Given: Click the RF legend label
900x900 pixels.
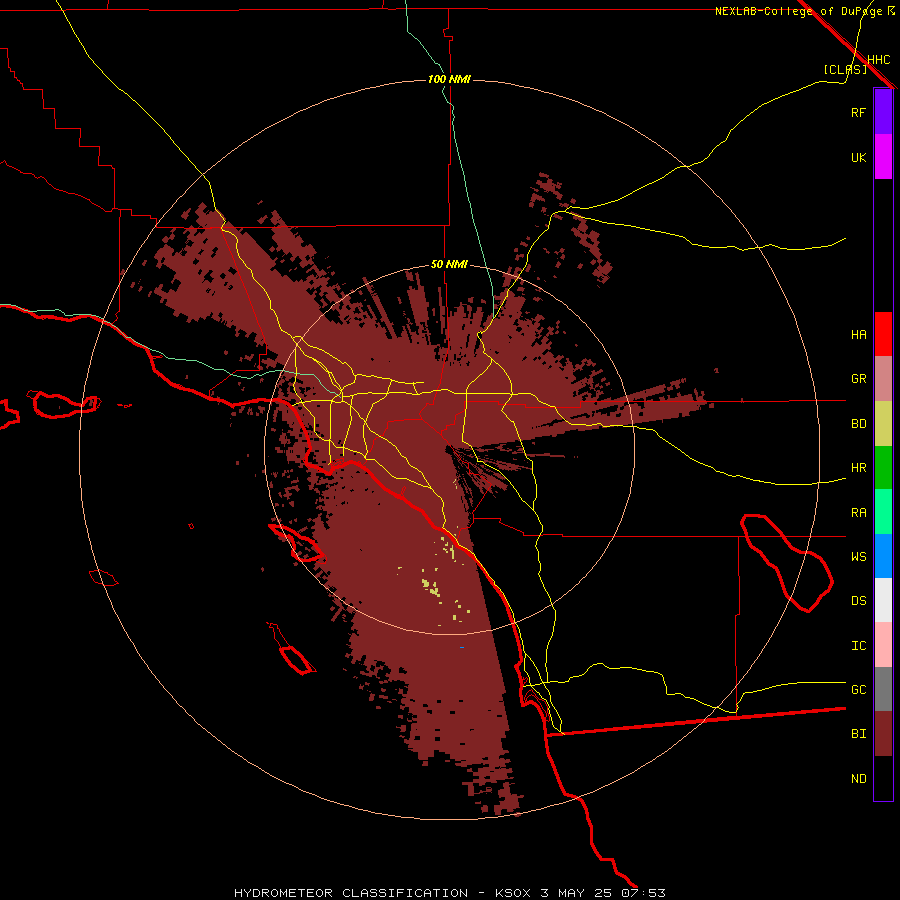Looking at the screenshot, I should (x=858, y=112).
